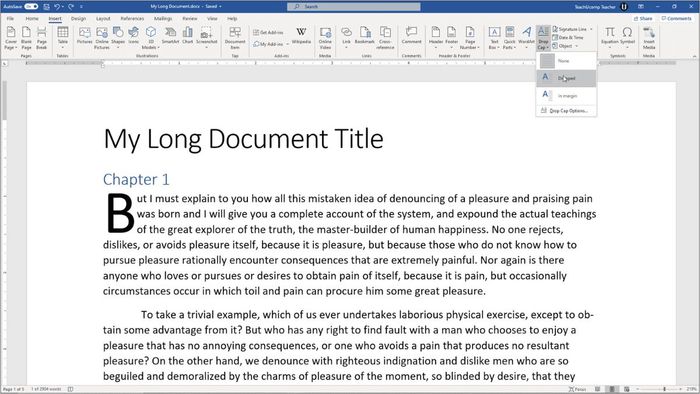Switch to the Mailings tab

click(x=163, y=19)
